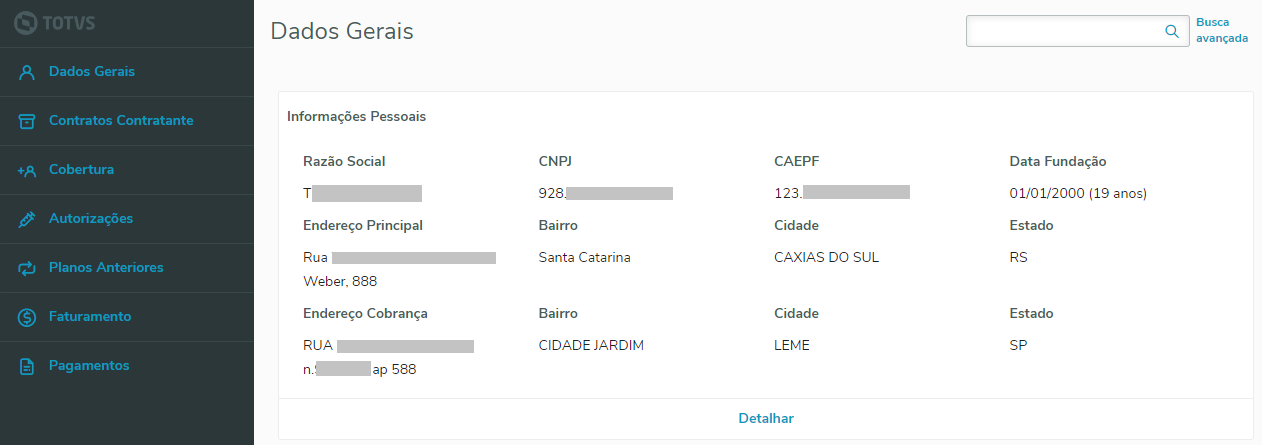Go to Contratos Contratante in the sidebar
The width and height of the screenshot is (1262, 445).
(x=121, y=121)
